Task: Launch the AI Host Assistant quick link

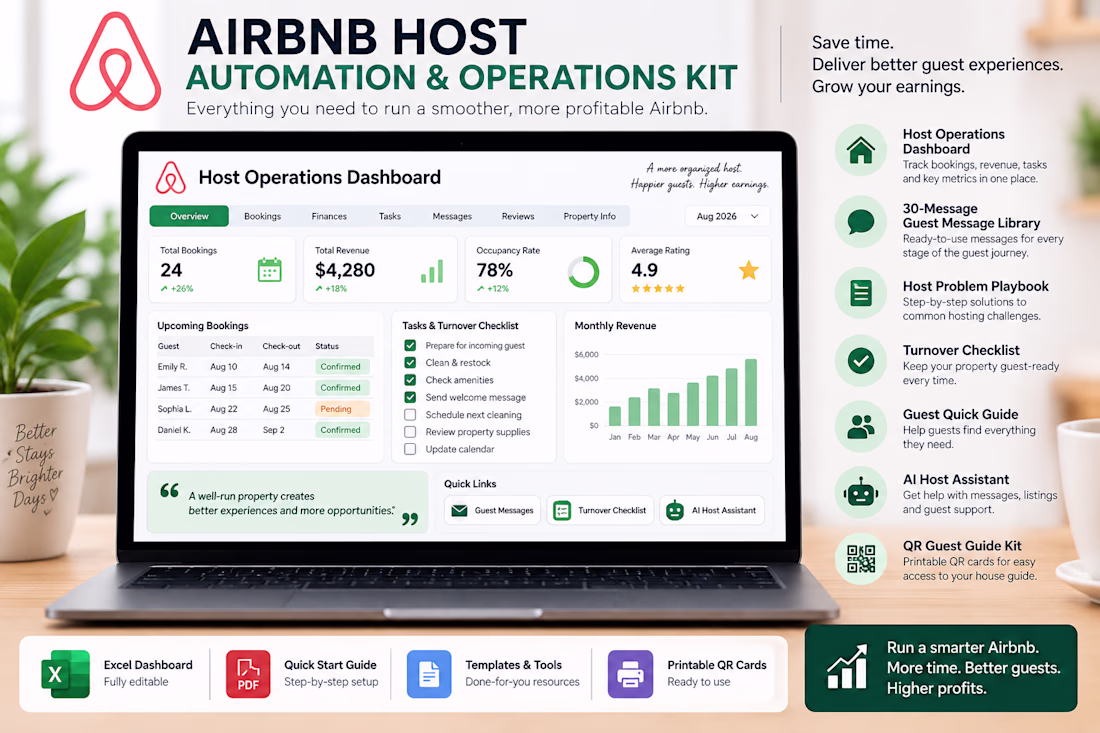Action: coord(711,511)
